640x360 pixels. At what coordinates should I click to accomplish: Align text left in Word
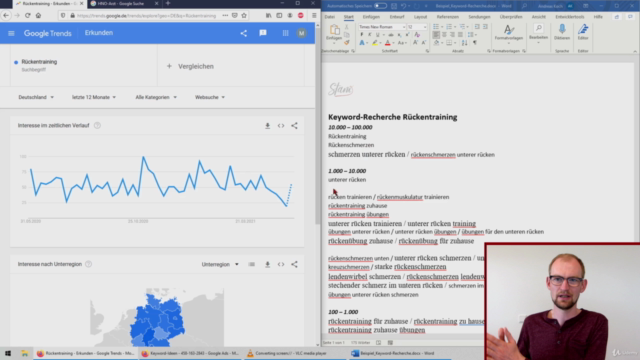tap(436, 35)
